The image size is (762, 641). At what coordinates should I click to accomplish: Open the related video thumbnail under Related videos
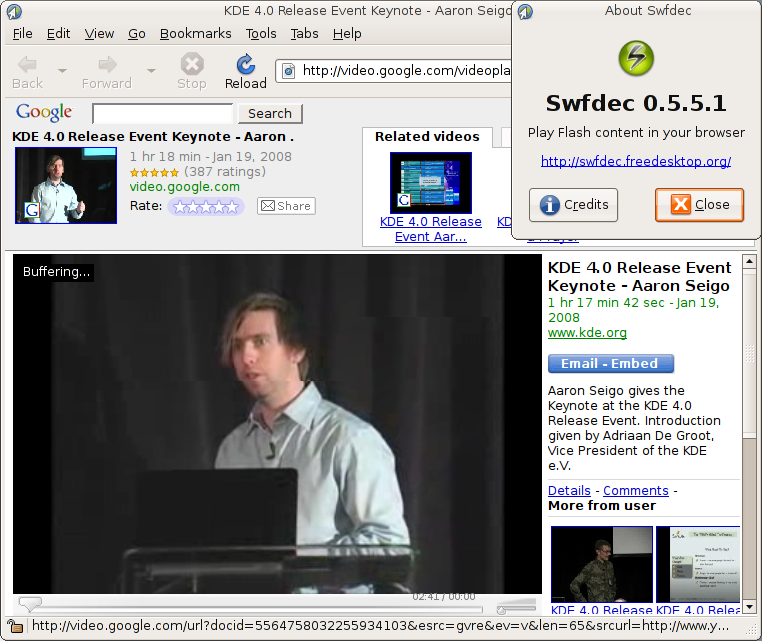click(431, 183)
